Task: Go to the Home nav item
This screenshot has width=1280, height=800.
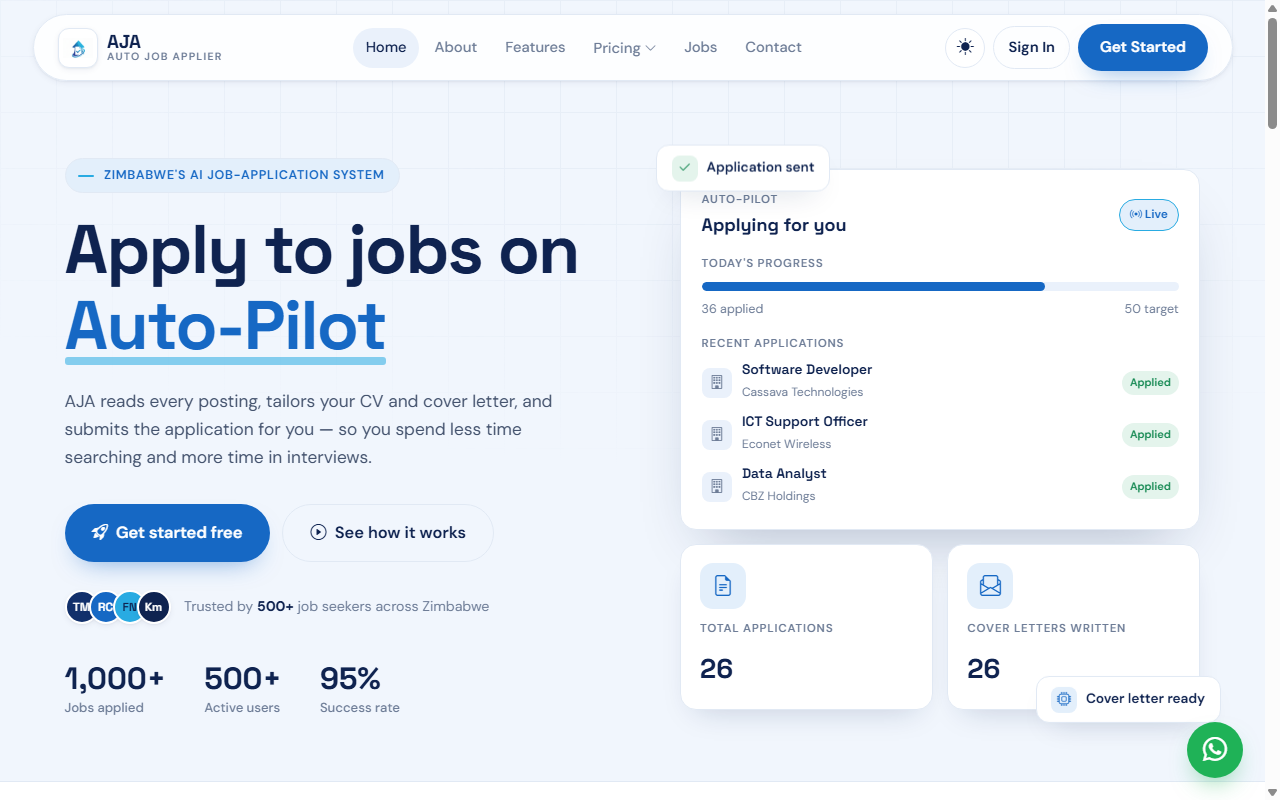Action: [386, 48]
